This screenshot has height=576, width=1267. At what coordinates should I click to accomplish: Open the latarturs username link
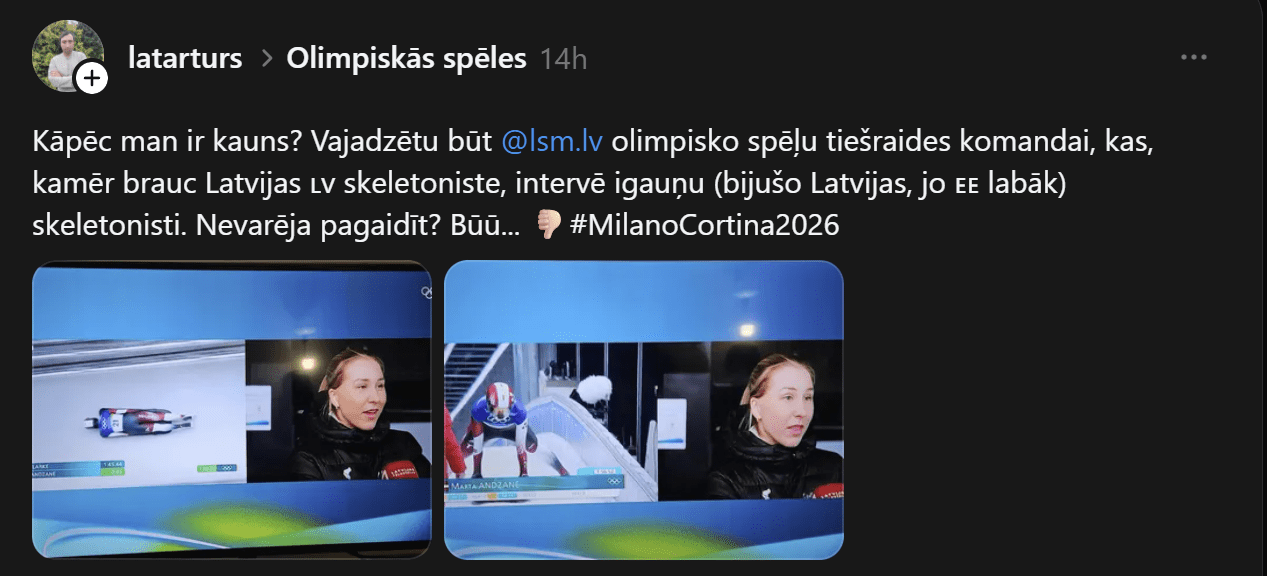point(185,59)
